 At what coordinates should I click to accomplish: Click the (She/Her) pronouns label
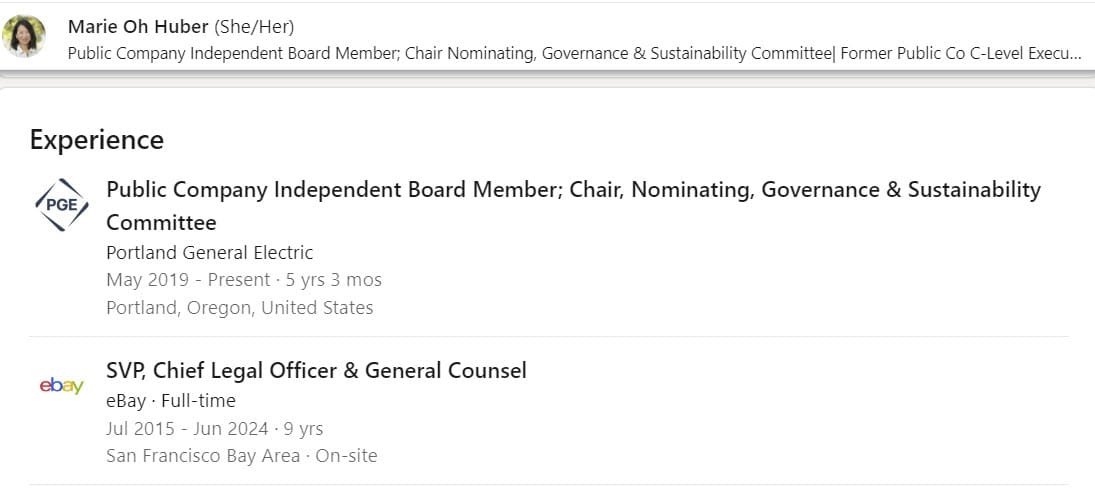(x=254, y=27)
